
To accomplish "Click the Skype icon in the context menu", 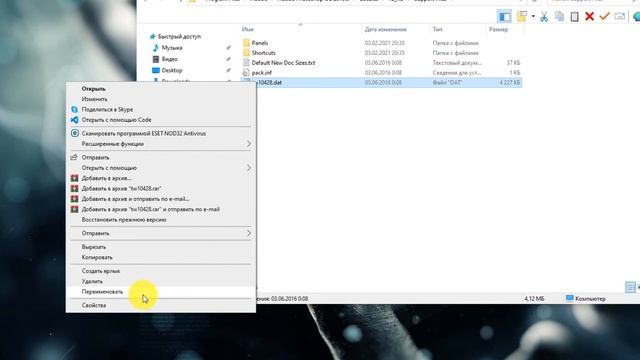I will click(74, 109).
